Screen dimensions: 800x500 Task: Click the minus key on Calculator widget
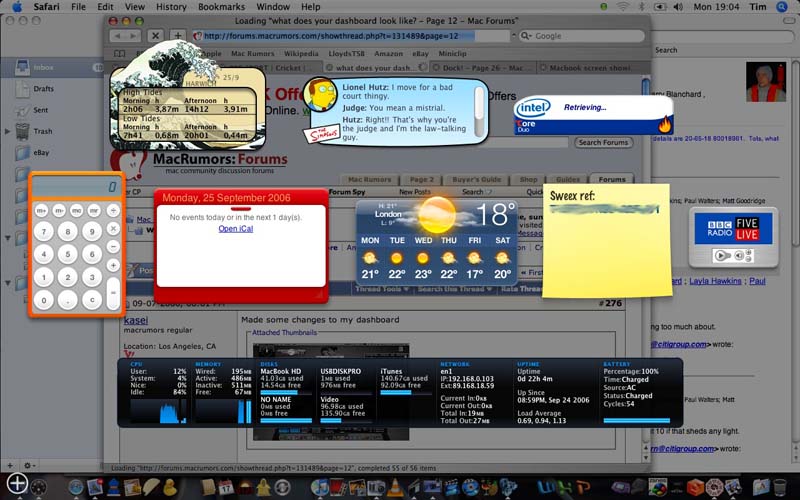[113, 247]
